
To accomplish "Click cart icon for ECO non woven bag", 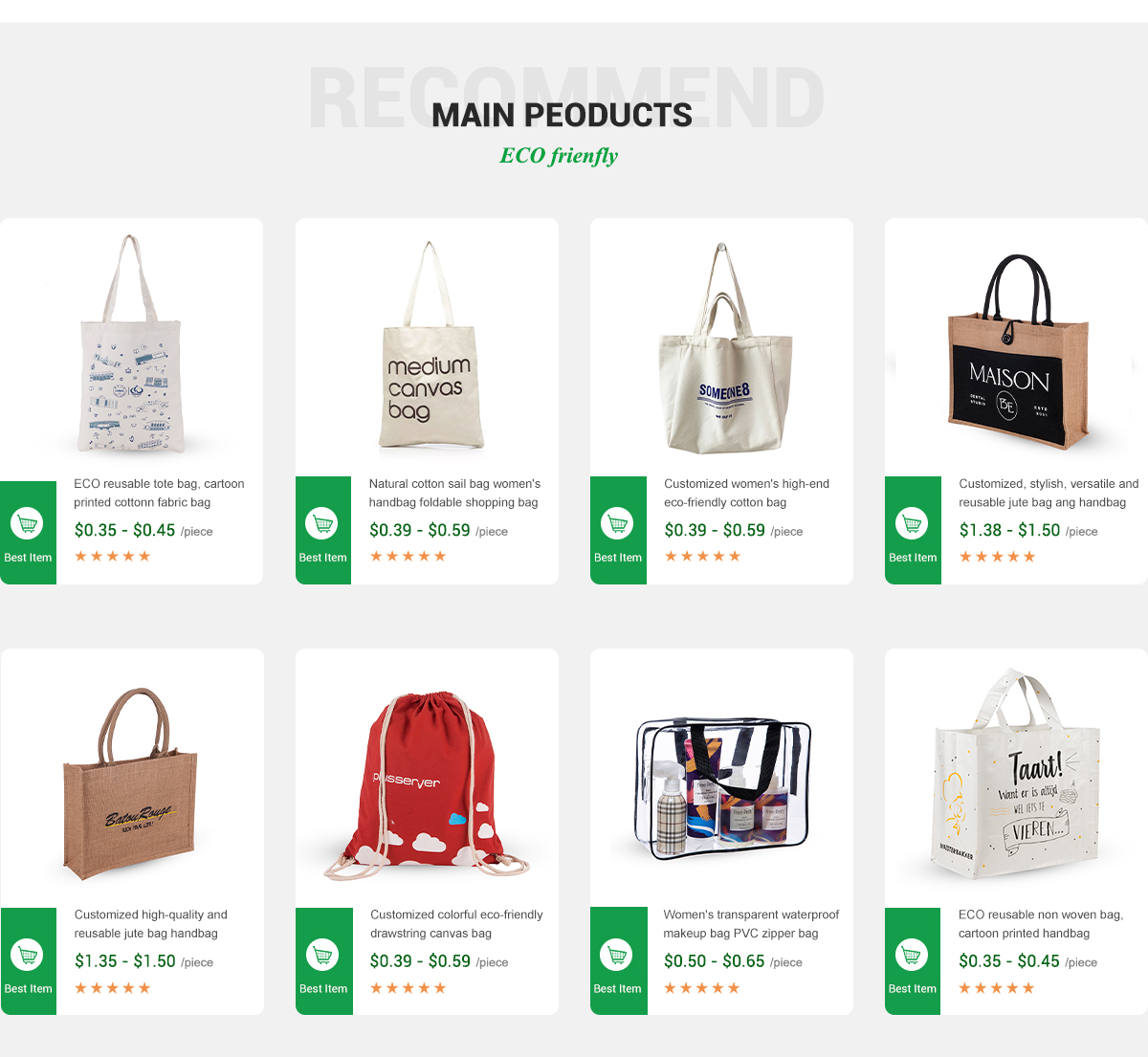I will (x=913, y=955).
